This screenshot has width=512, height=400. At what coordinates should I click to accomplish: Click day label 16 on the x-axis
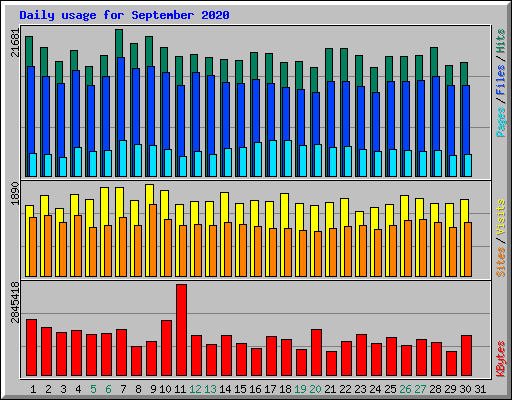tap(255, 389)
